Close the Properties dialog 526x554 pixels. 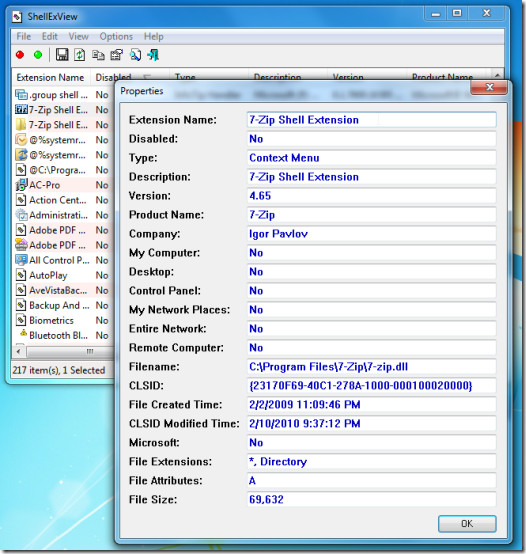(x=489, y=87)
